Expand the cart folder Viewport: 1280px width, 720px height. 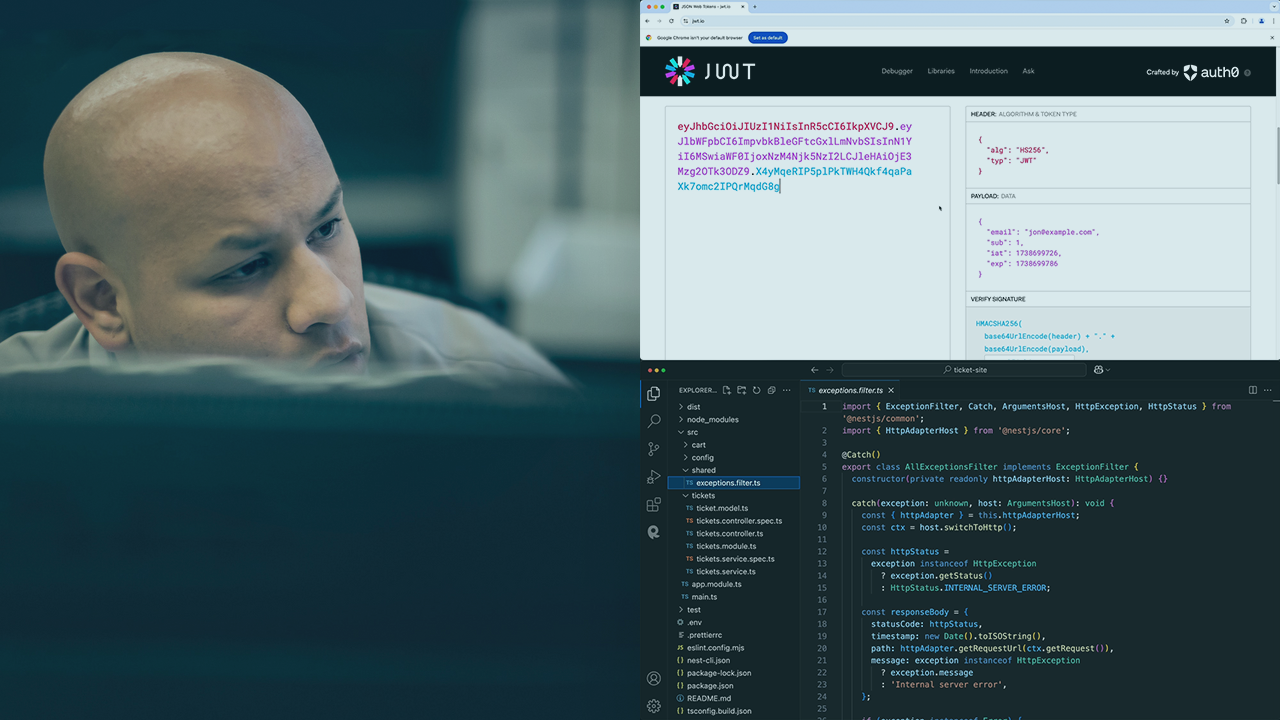[698, 445]
